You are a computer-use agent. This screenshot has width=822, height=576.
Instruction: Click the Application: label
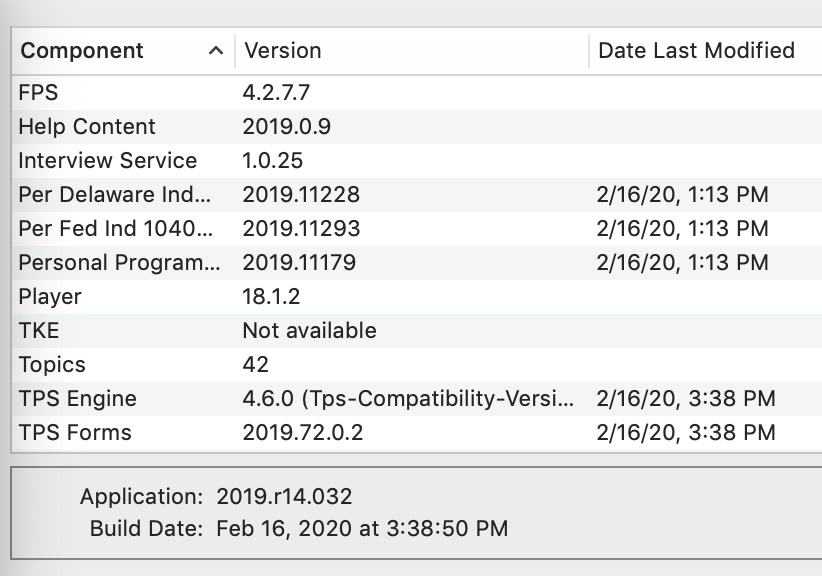point(142,497)
